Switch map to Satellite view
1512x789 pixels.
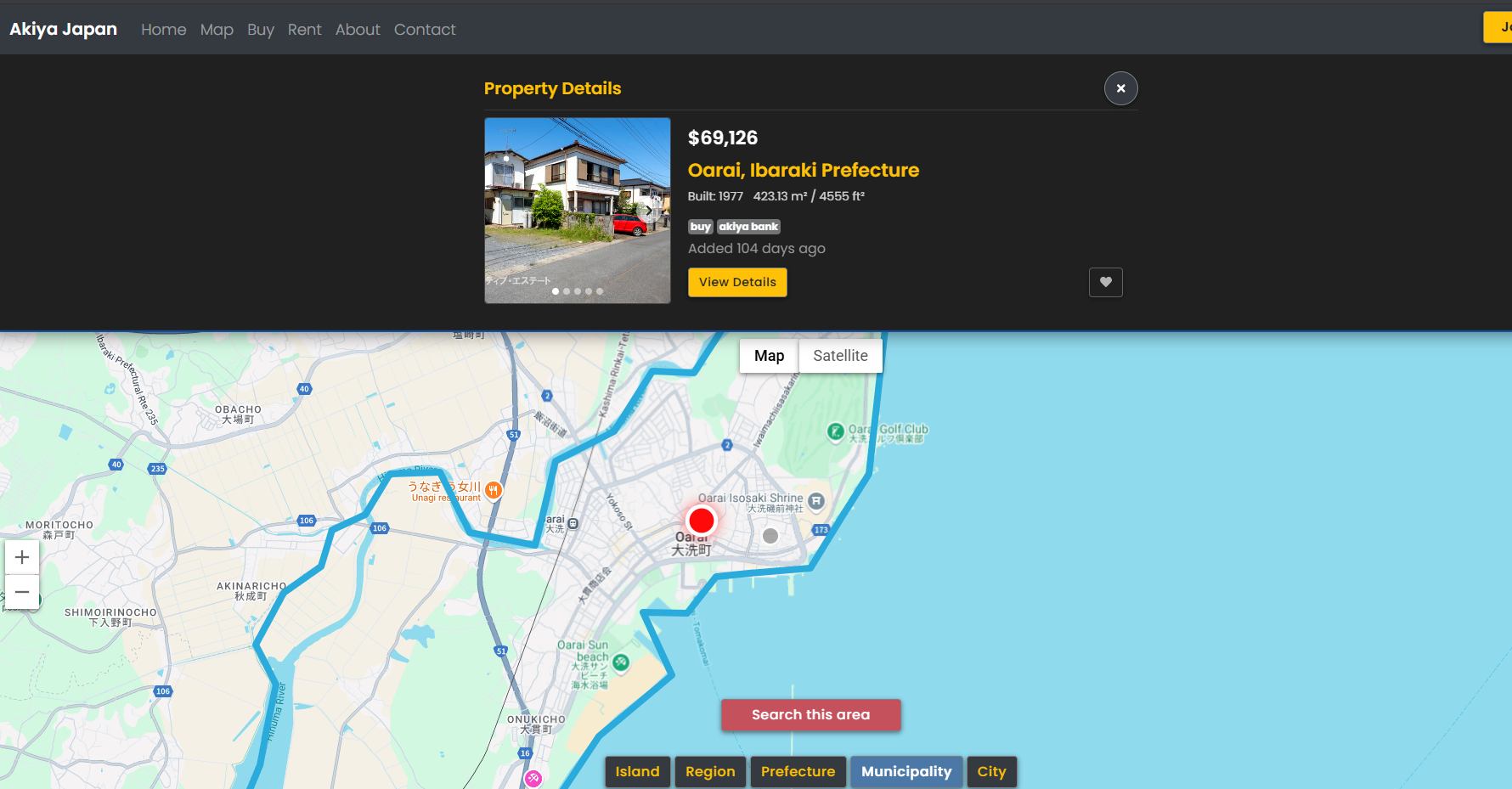tap(840, 356)
